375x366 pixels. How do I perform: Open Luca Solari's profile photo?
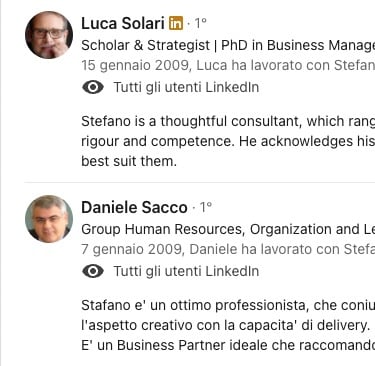coord(49,35)
